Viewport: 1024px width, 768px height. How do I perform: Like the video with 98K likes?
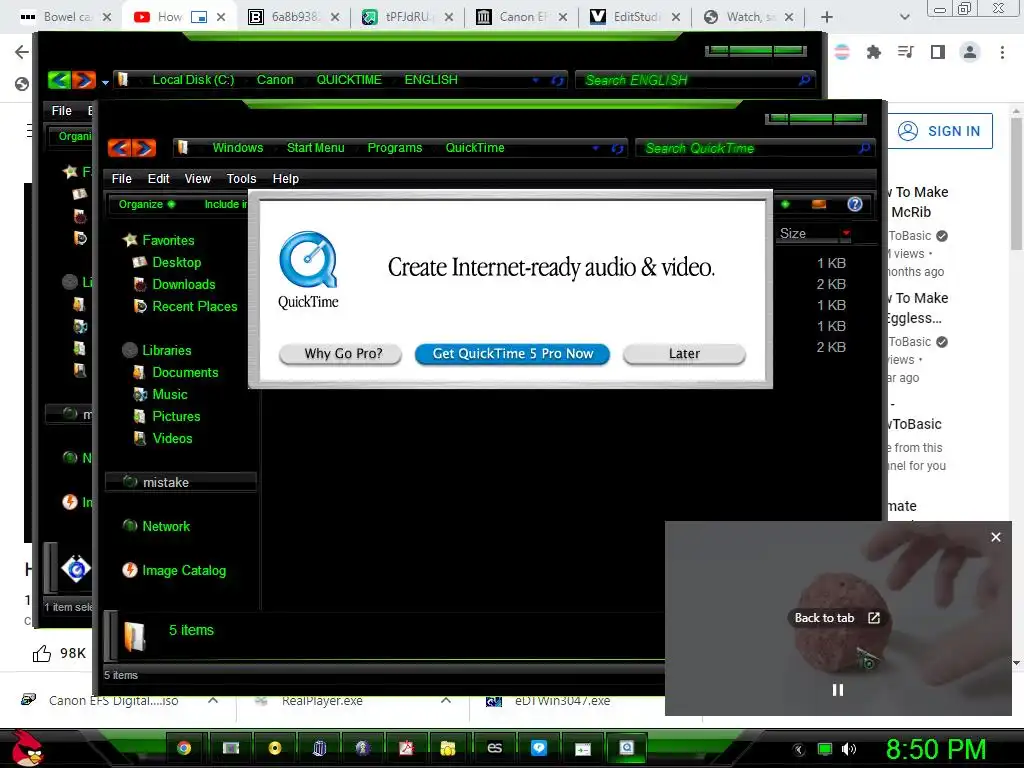click(42, 653)
